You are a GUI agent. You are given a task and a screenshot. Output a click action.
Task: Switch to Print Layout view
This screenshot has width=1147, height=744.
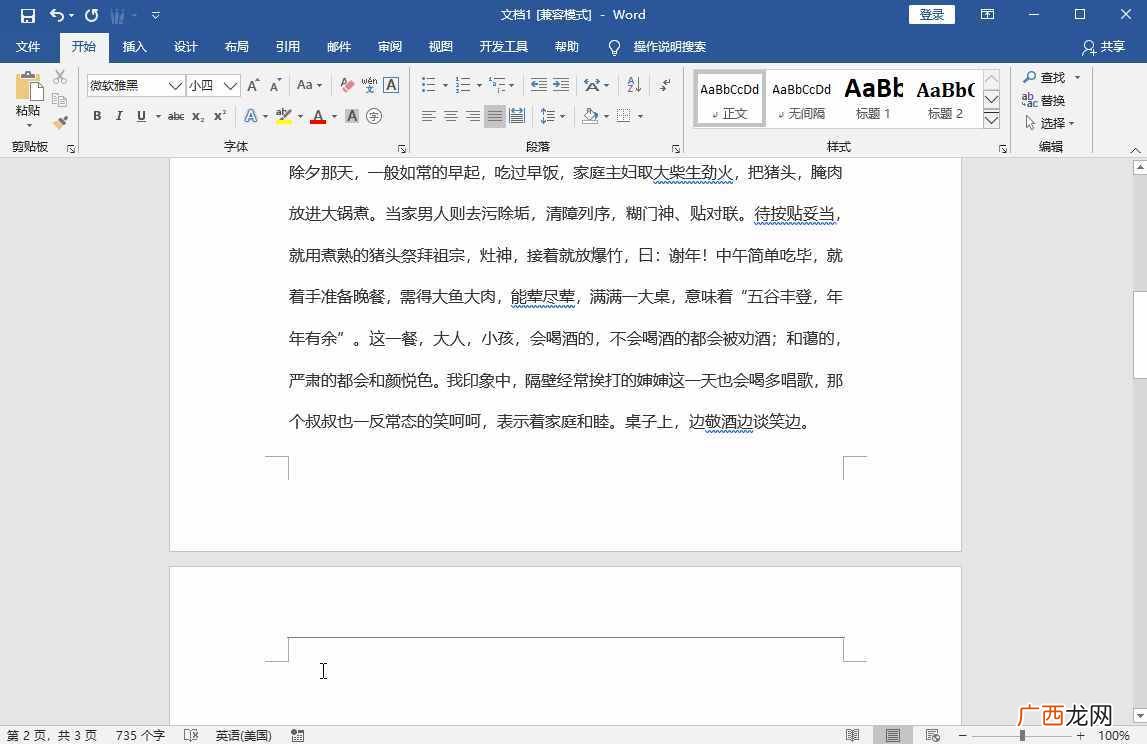tap(892, 735)
